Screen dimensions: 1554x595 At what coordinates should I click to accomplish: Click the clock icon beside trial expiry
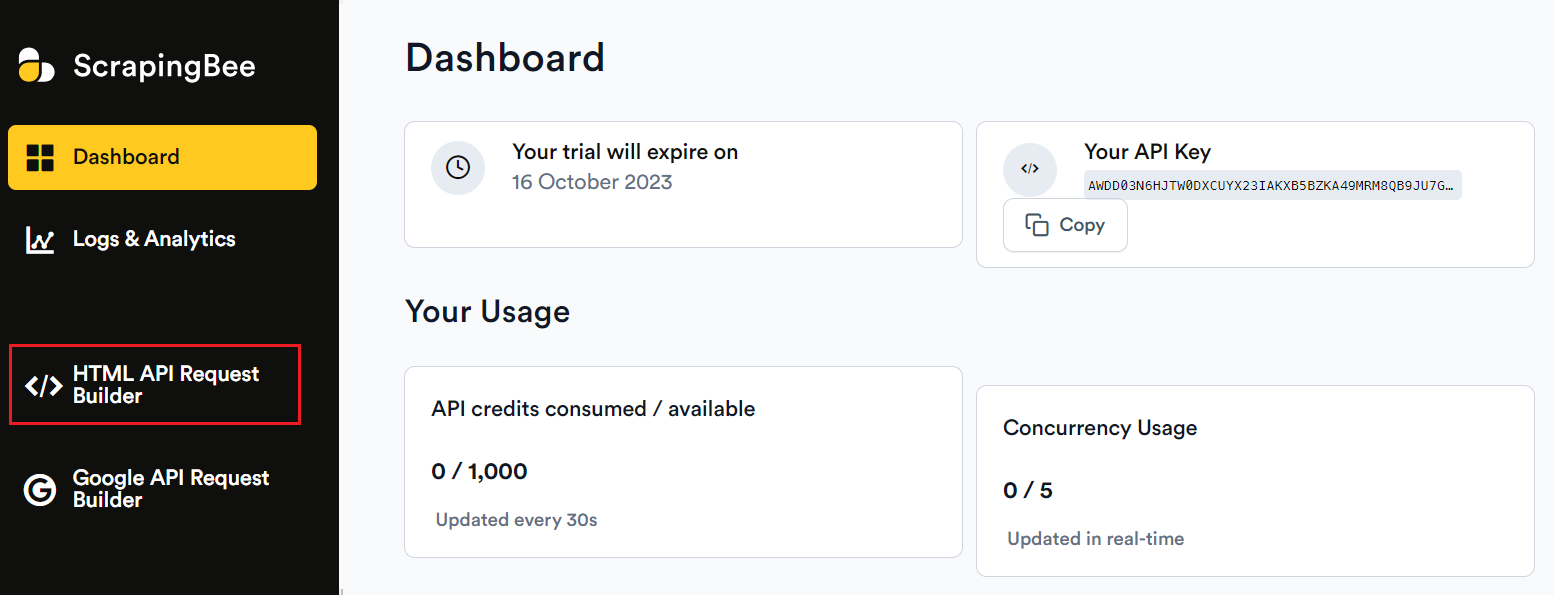tap(458, 168)
